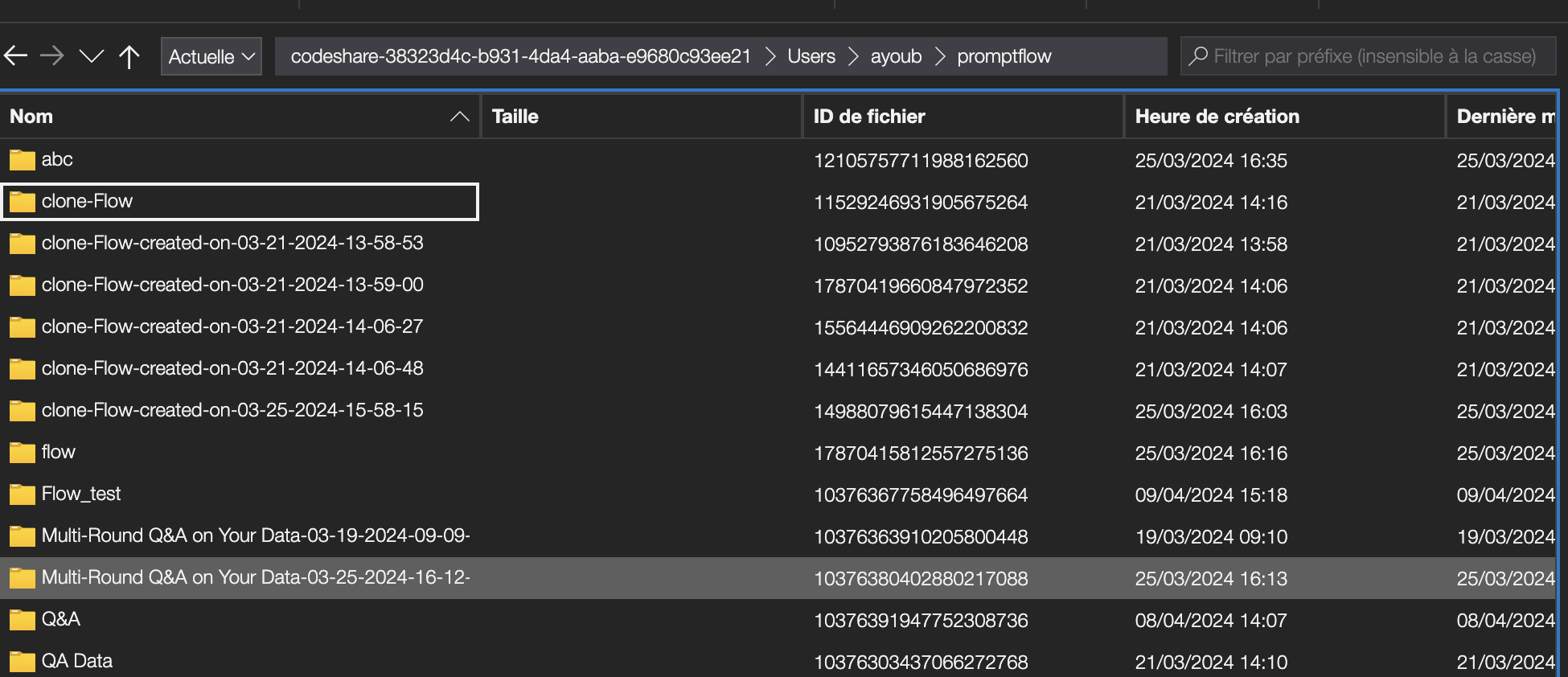This screenshot has width=1568, height=677.
Task: Select the Flow_test folder name
Action: (81, 494)
